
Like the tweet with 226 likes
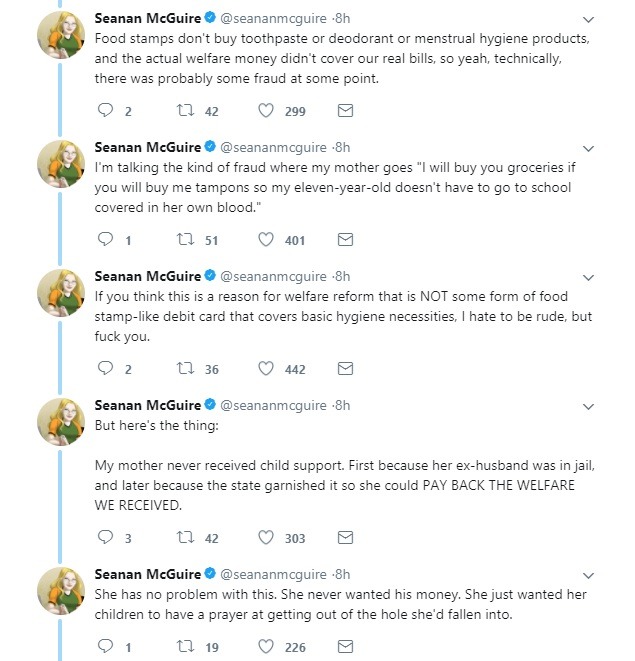point(266,646)
